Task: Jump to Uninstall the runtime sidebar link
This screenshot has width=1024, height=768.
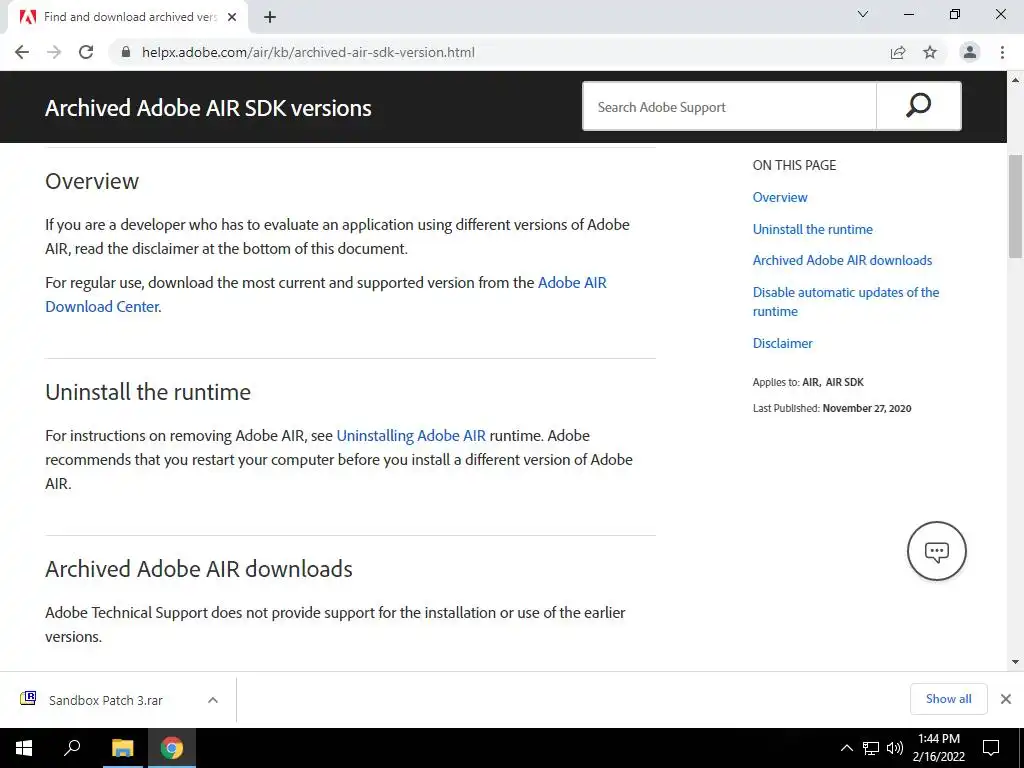Action: pos(812,229)
